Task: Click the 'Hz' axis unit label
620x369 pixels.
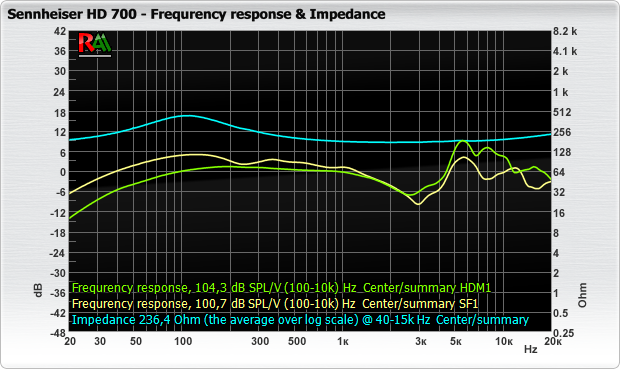Action: 531,350
